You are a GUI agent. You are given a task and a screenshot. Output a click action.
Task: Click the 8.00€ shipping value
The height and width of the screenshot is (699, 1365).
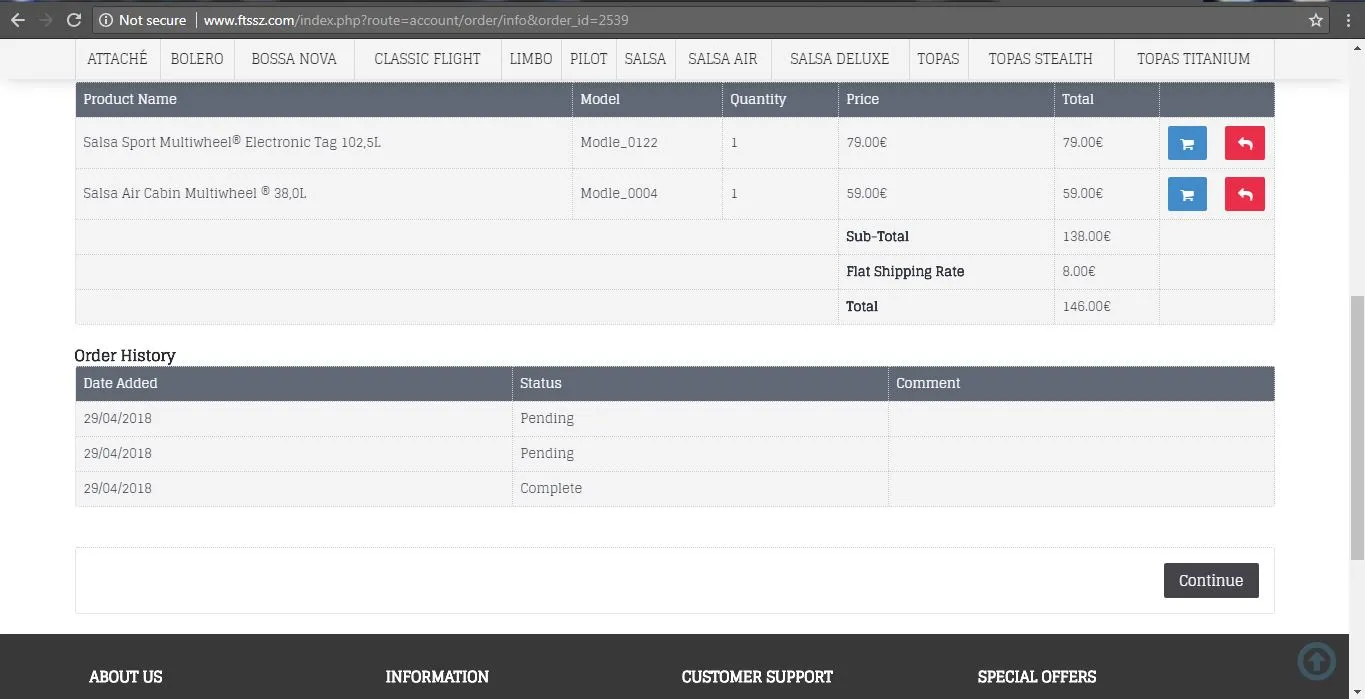[1078, 271]
